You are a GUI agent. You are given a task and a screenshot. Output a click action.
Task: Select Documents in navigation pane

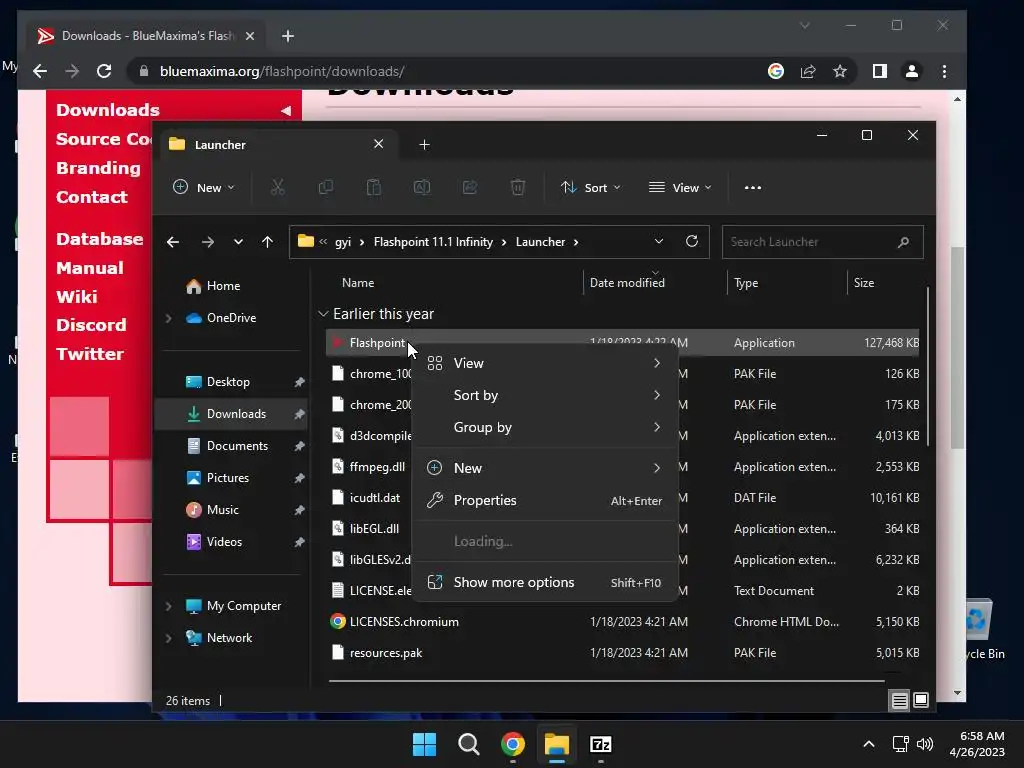tap(231, 446)
